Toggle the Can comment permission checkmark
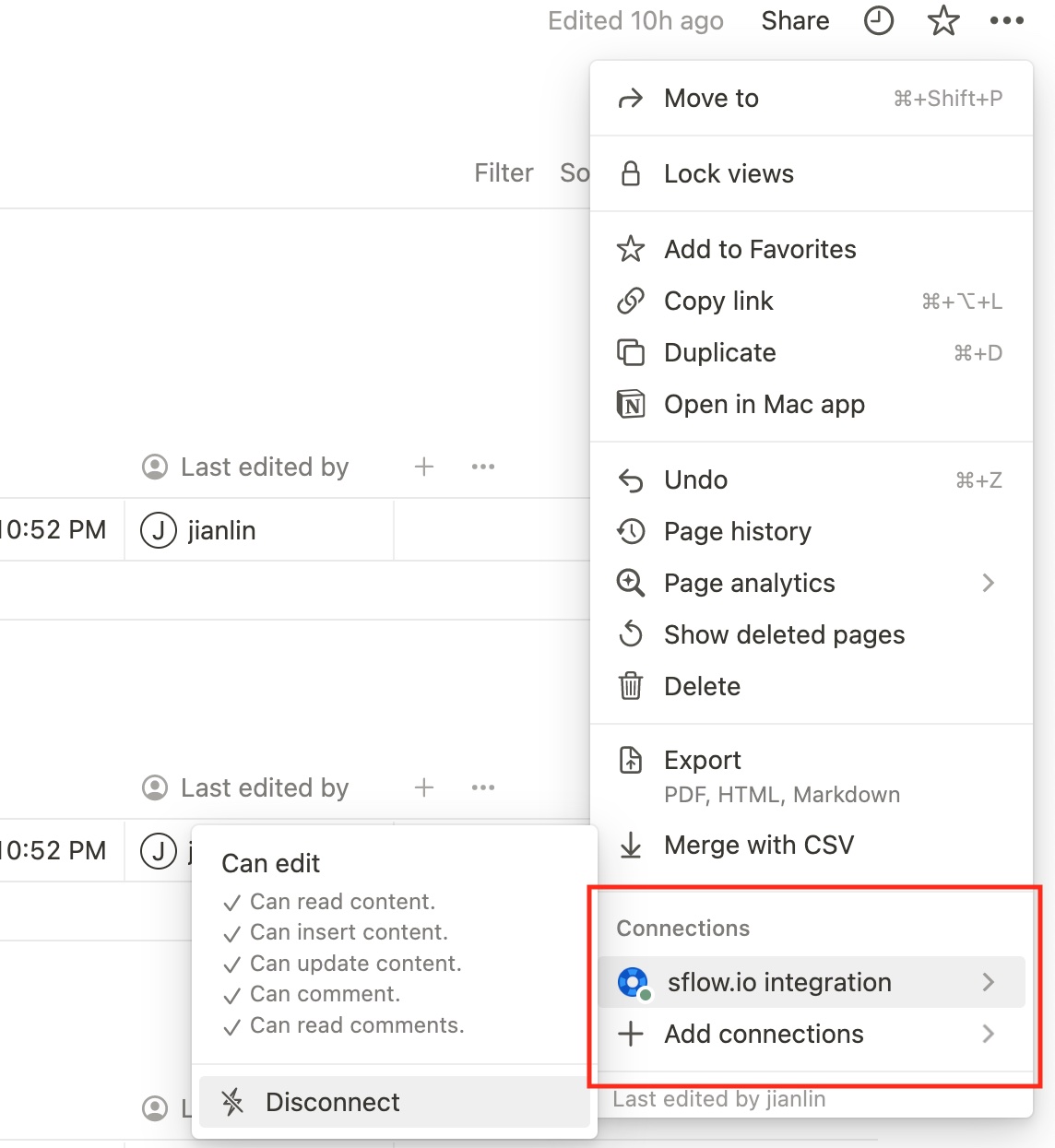Screen dimensions: 1055x1148 pyautogui.click(x=231, y=995)
